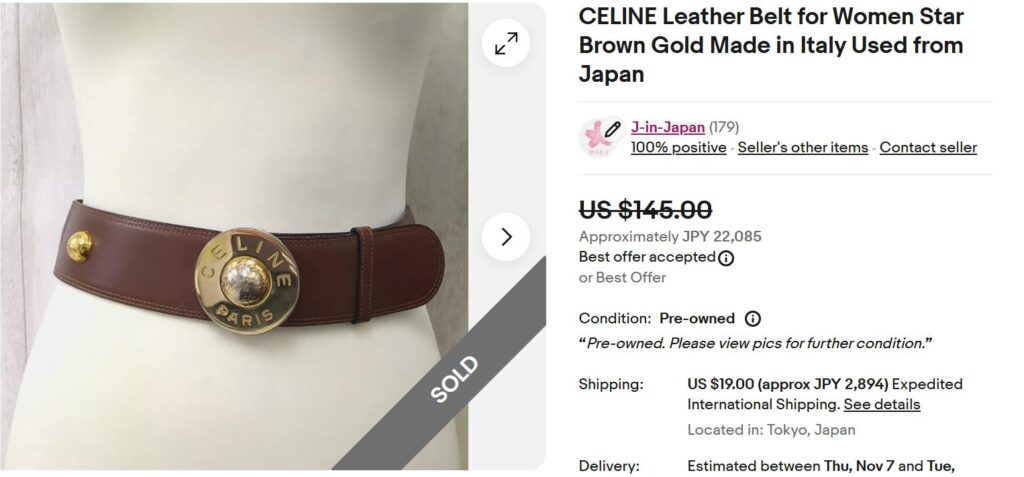Click the Approximately JPY 22,085 text
Screen dimensions: 1024x477
click(670, 237)
